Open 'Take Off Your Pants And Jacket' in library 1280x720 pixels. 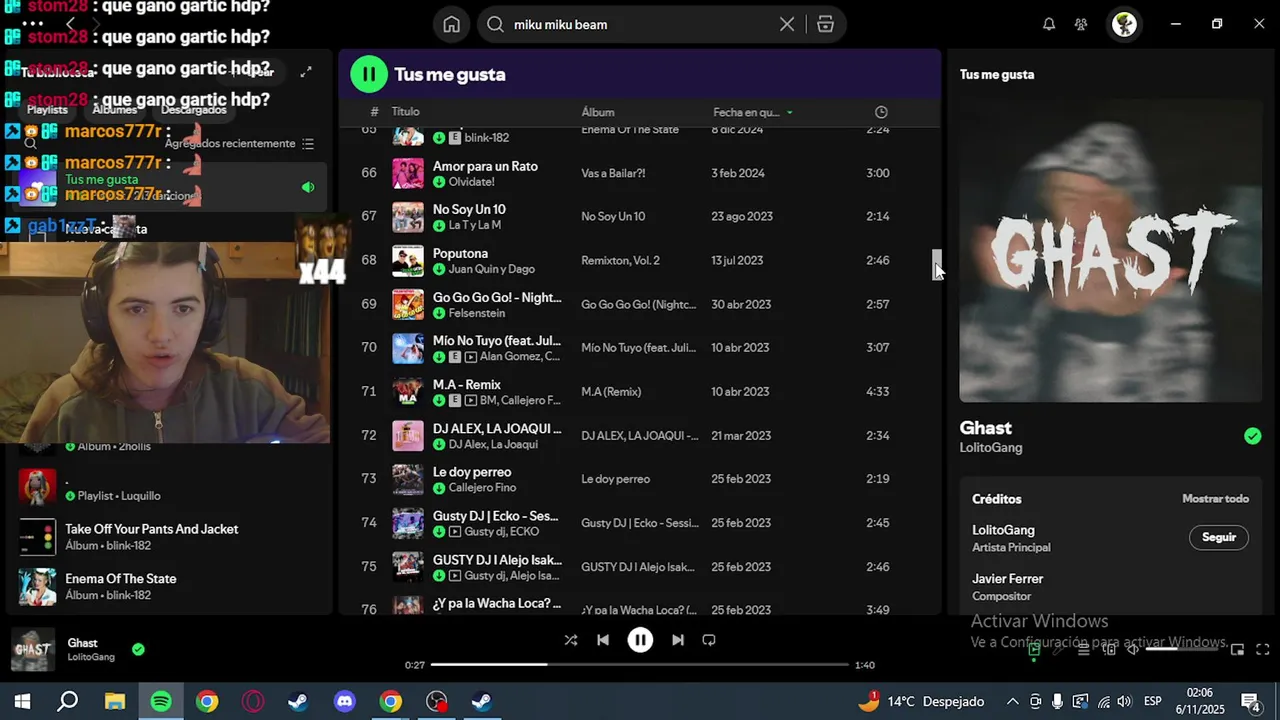tap(170, 537)
